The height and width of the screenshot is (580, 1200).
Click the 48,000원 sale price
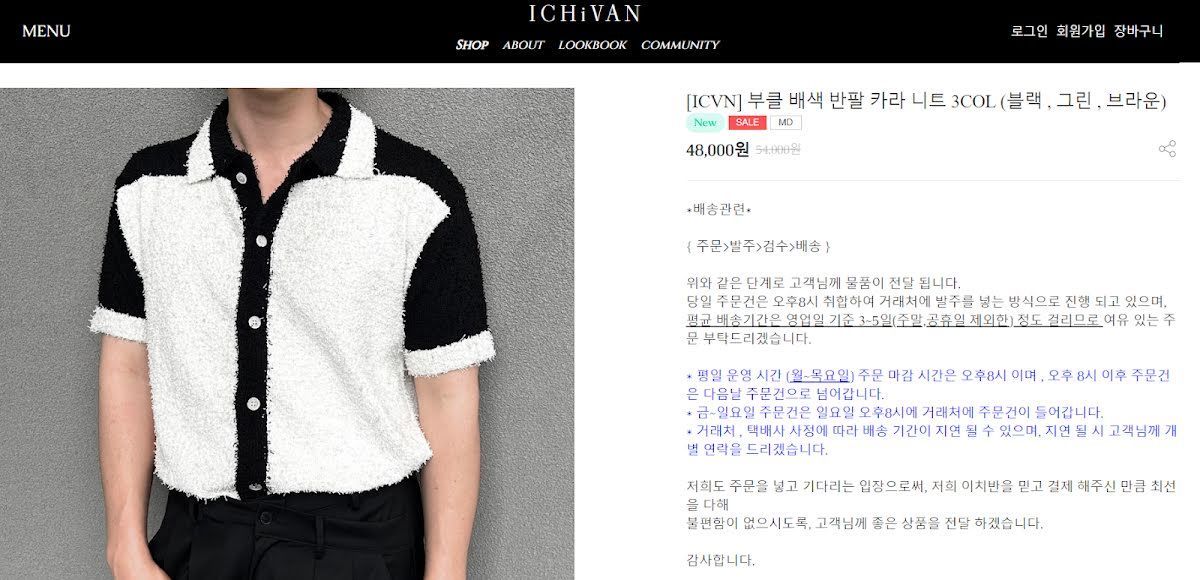[717, 149]
